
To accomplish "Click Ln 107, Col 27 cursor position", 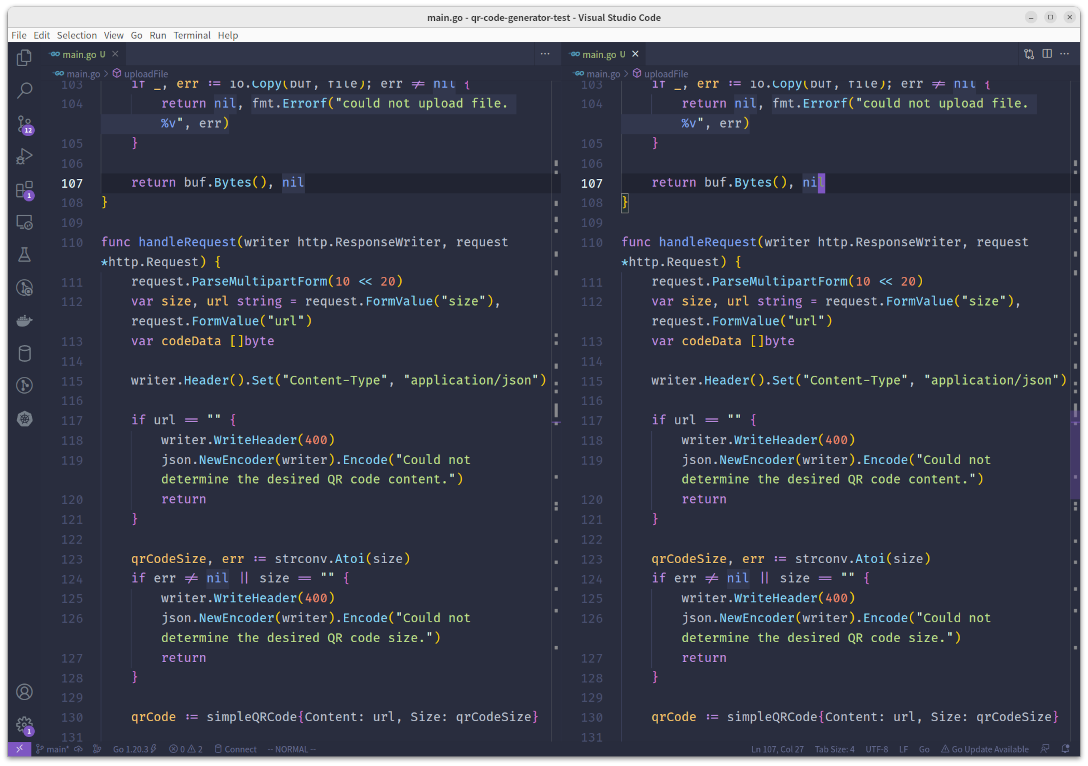I will (777, 749).
